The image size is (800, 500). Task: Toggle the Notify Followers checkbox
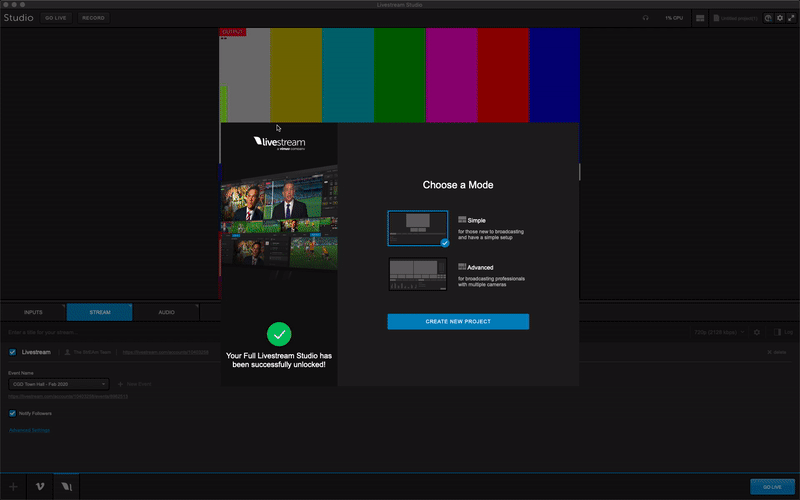click(13, 413)
